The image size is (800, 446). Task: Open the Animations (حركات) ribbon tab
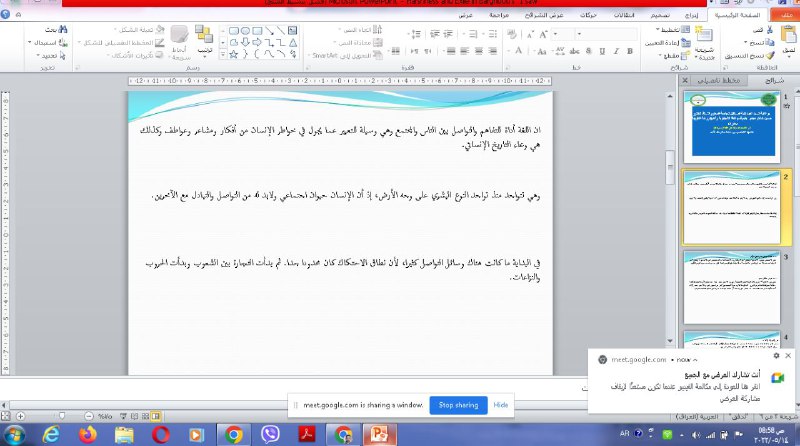click(588, 15)
